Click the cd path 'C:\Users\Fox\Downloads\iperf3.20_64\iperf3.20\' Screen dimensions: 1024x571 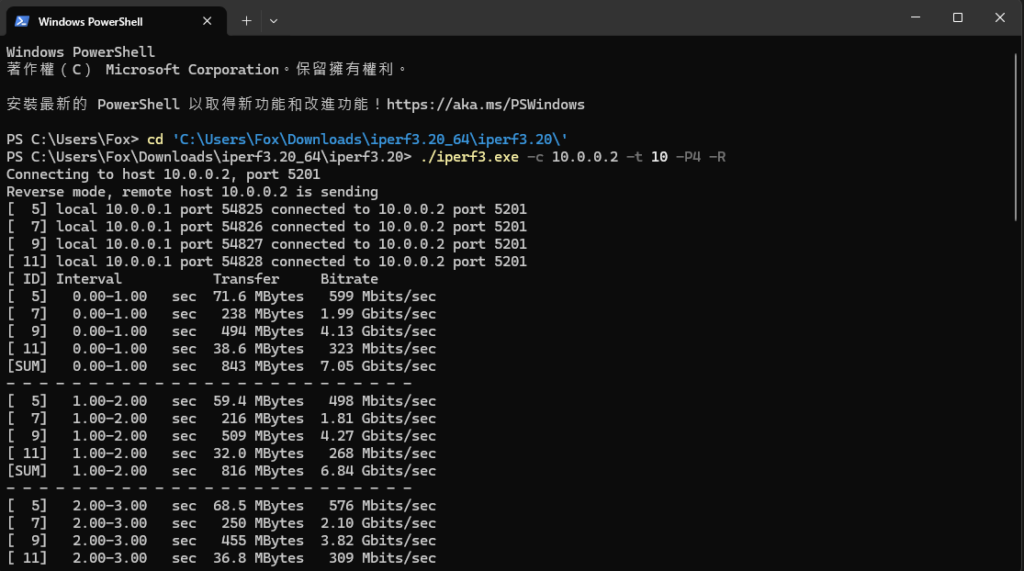370,139
